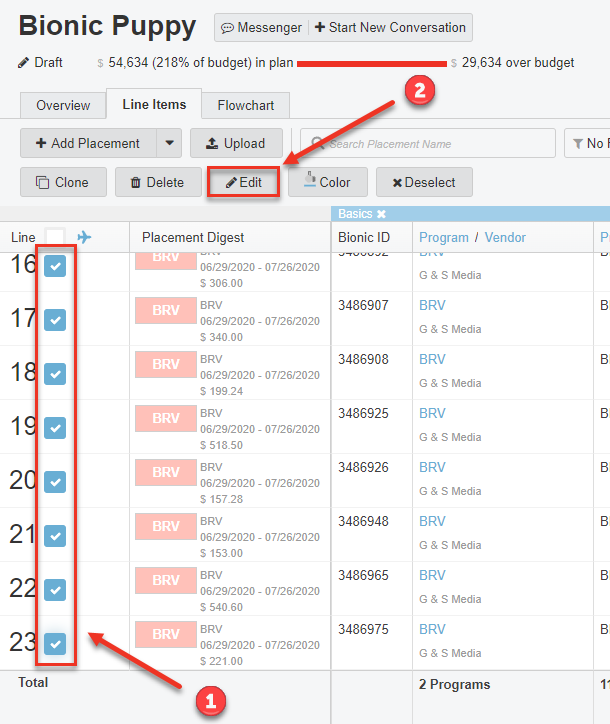Click the pencil Draft status icon
The height and width of the screenshot is (724, 610).
coord(24,63)
